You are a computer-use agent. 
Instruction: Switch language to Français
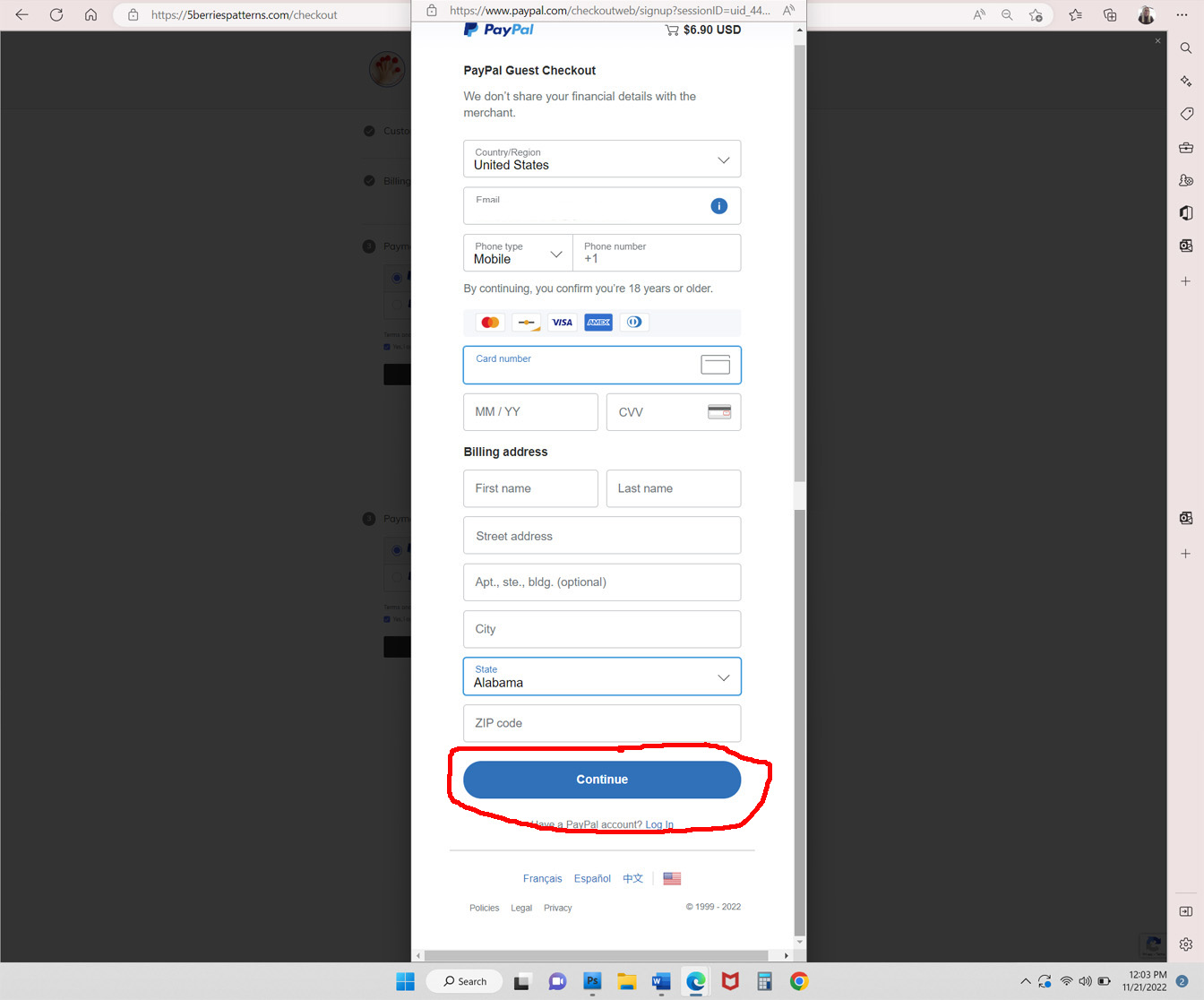(x=542, y=879)
